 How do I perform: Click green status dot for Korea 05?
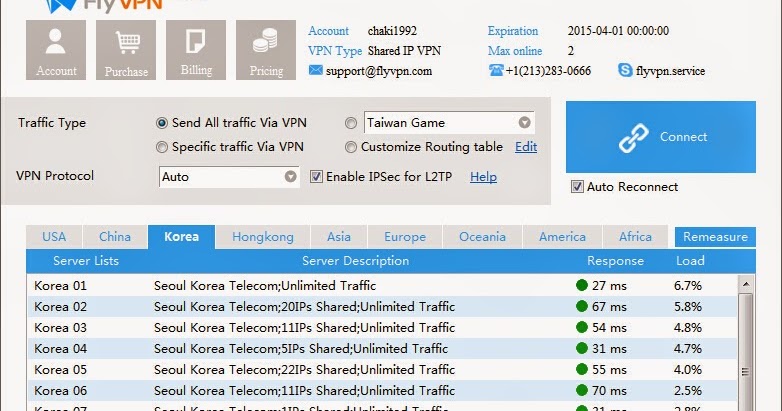(582, 369)
